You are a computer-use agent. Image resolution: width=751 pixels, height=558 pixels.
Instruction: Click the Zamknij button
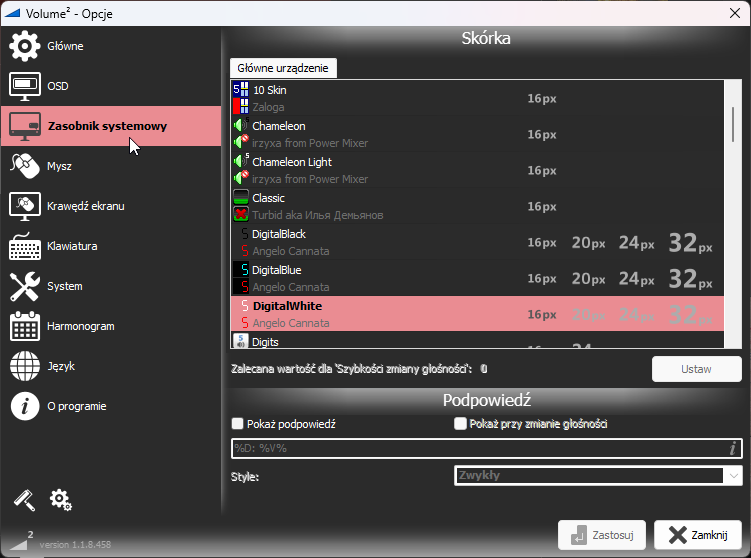click(x=698, y=535)
